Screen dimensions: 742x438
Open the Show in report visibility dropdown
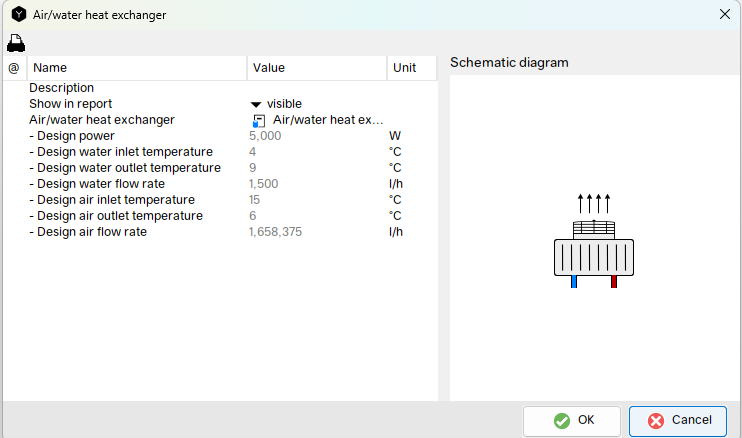[x=256, y=104]
